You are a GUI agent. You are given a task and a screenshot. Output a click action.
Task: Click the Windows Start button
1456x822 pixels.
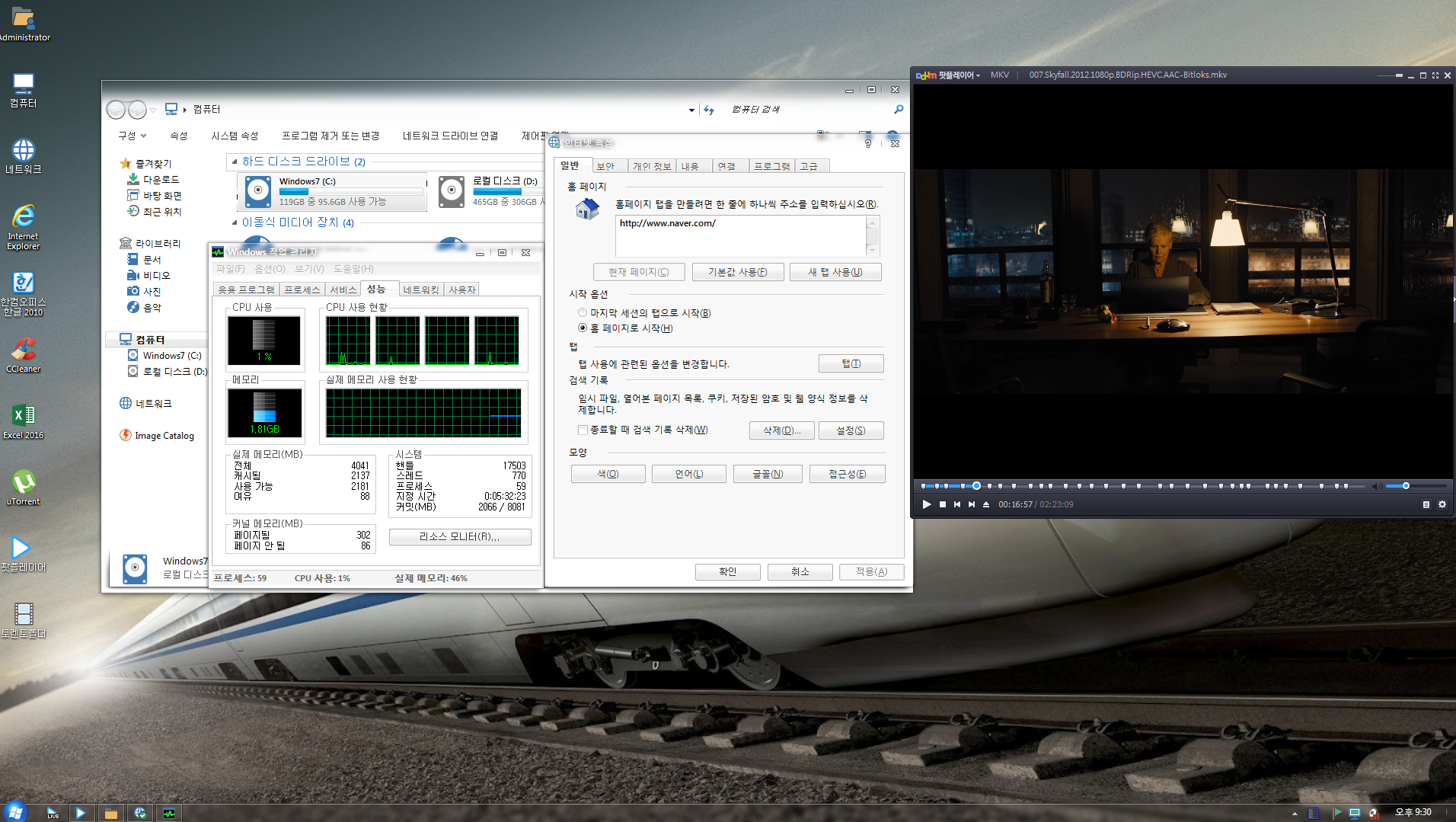tap(15, 812)
